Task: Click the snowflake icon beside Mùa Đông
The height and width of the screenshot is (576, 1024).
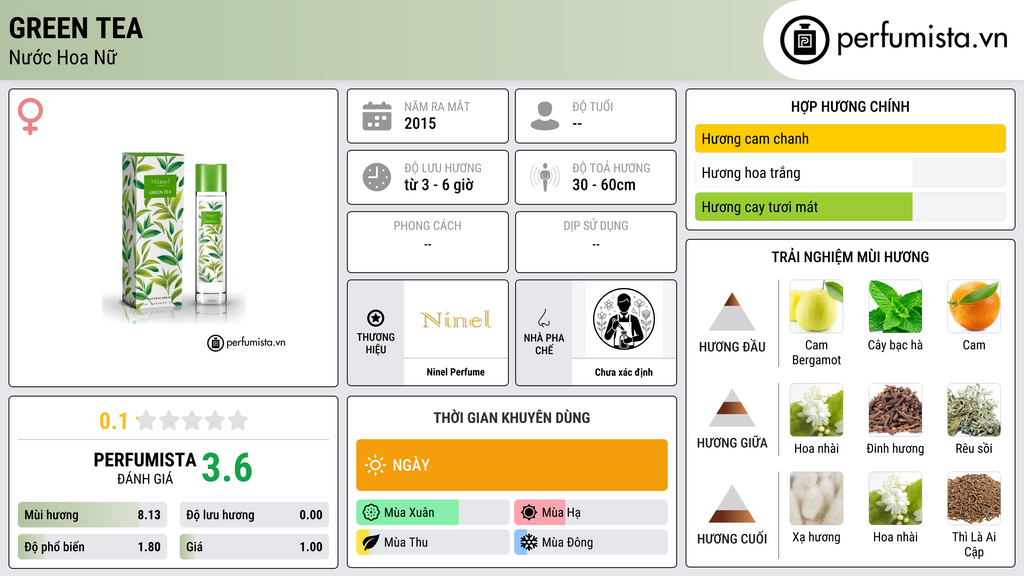Action: point(529,542)
